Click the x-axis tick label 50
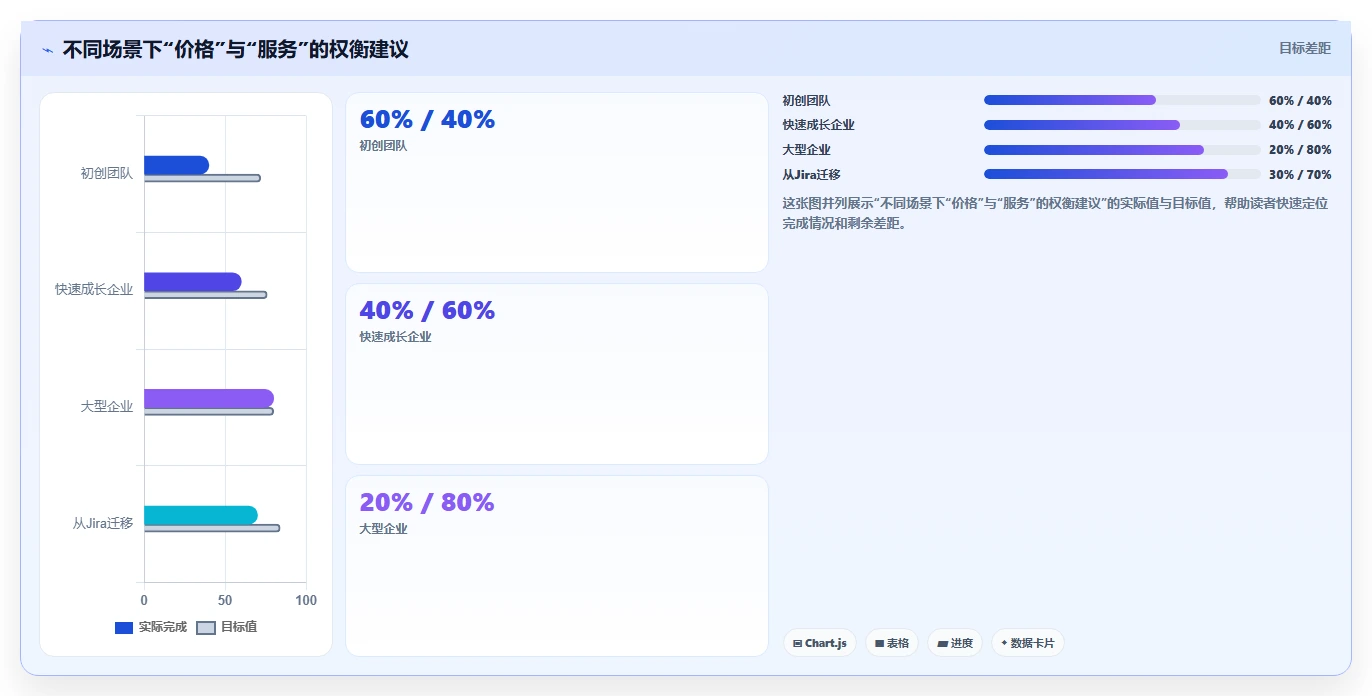1372x696 pixels. pyautogui.click(x=225, y=600)
